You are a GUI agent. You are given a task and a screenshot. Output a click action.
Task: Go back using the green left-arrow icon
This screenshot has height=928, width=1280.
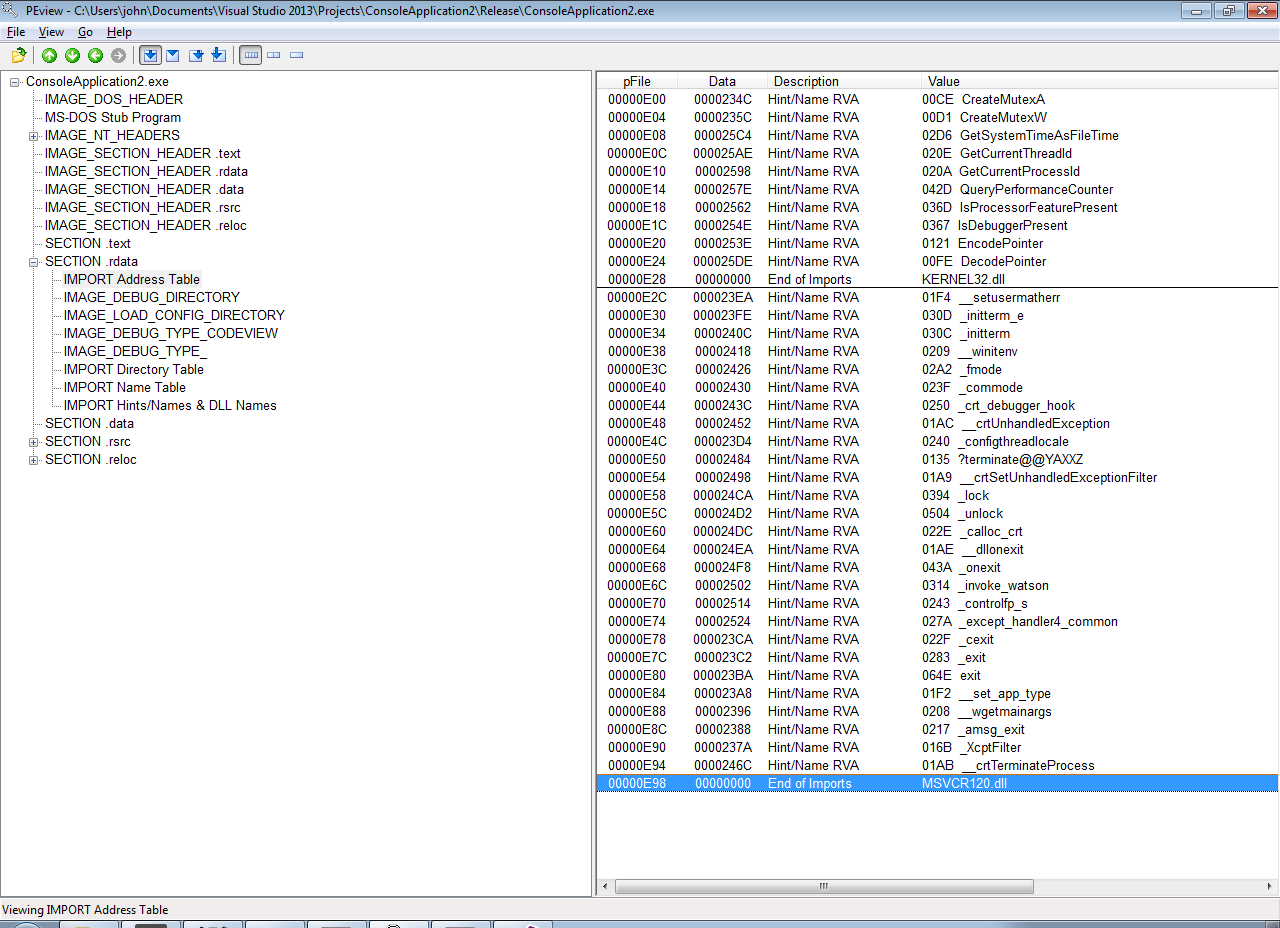point(93,55)
